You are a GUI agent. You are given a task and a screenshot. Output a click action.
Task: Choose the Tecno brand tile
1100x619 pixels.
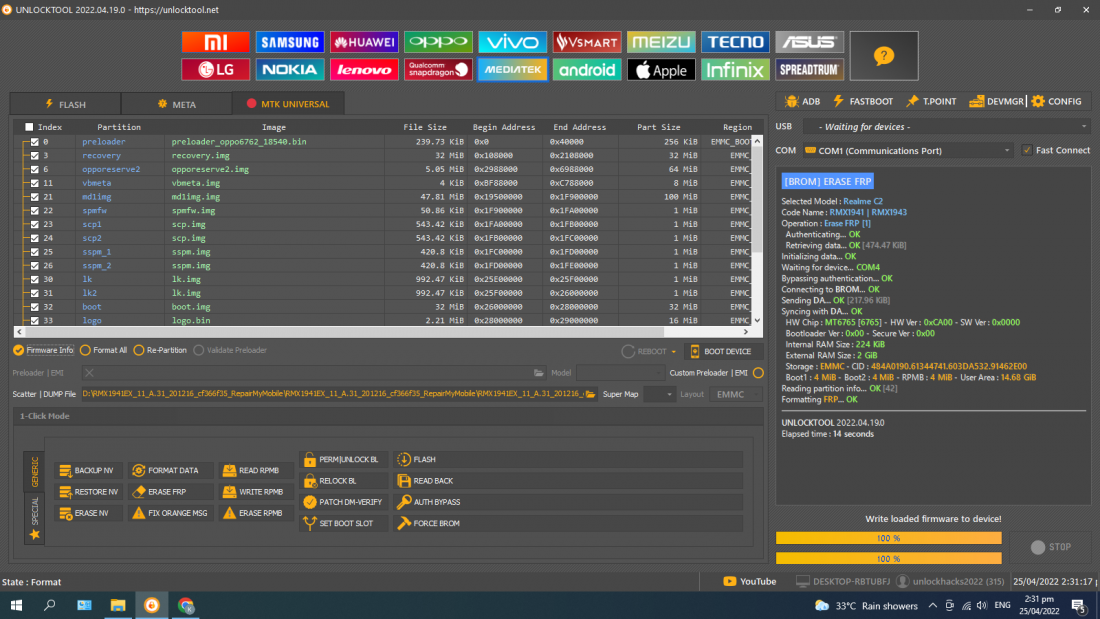[735, 42]
